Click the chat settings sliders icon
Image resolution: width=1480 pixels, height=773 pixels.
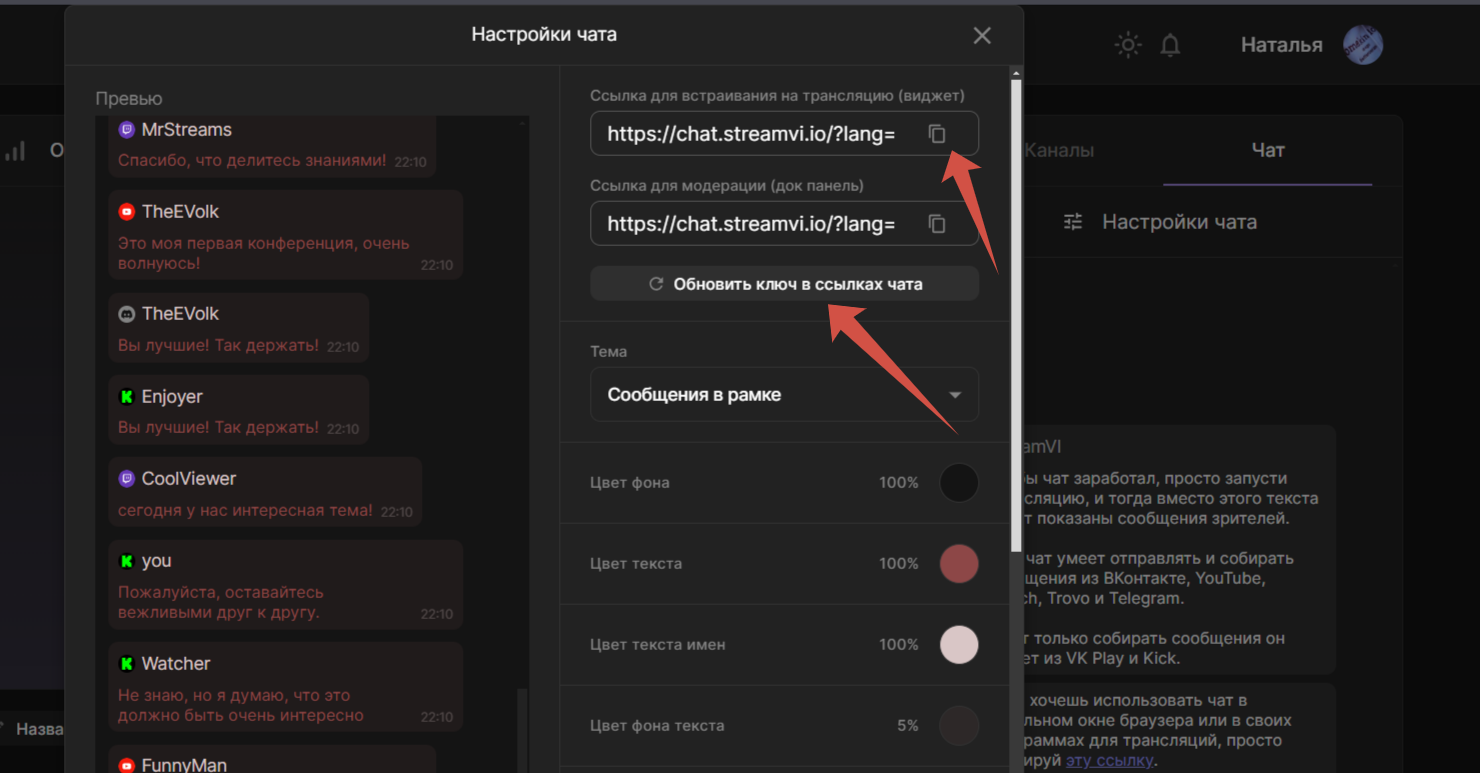(1073, 222)
